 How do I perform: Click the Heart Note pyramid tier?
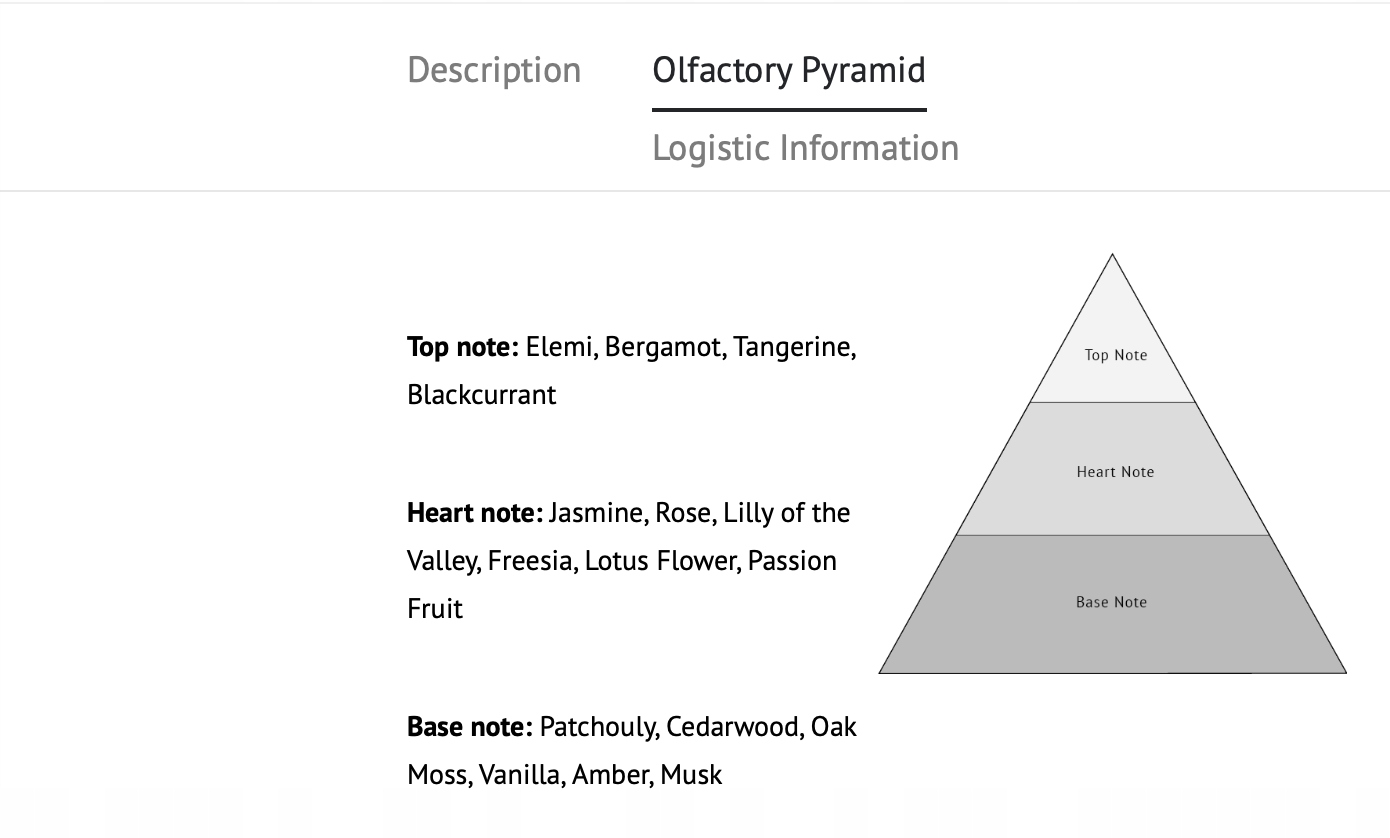pos(1114,472)
